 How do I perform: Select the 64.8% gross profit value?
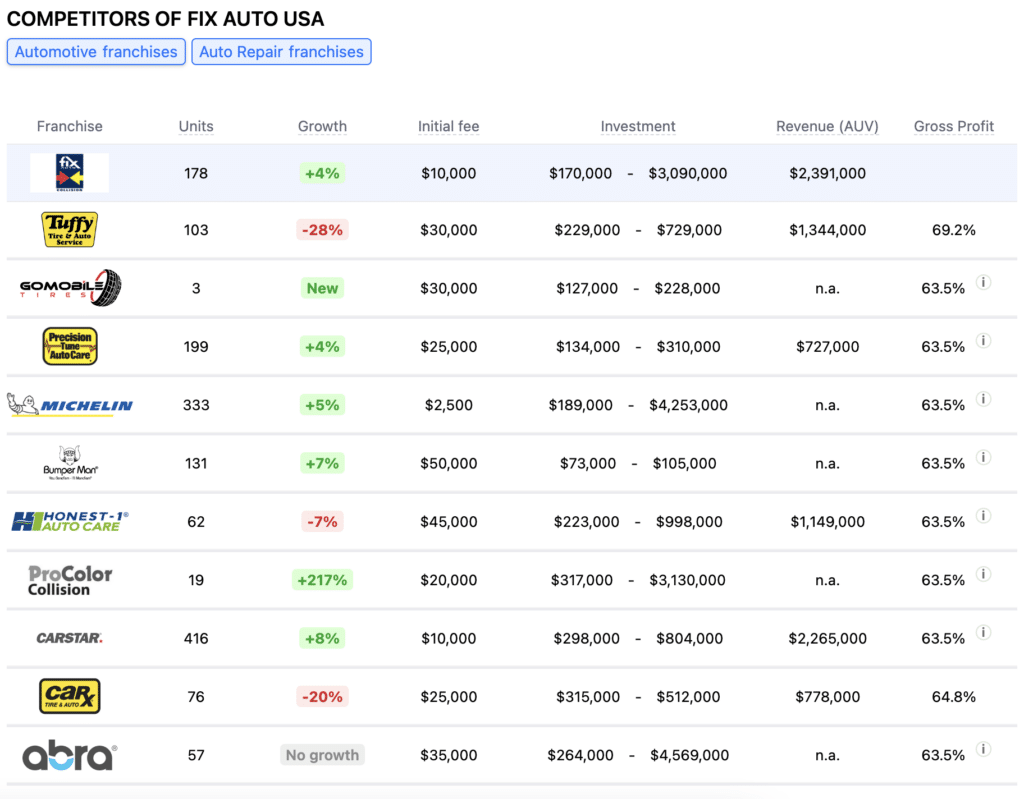(x=953, y=697)
